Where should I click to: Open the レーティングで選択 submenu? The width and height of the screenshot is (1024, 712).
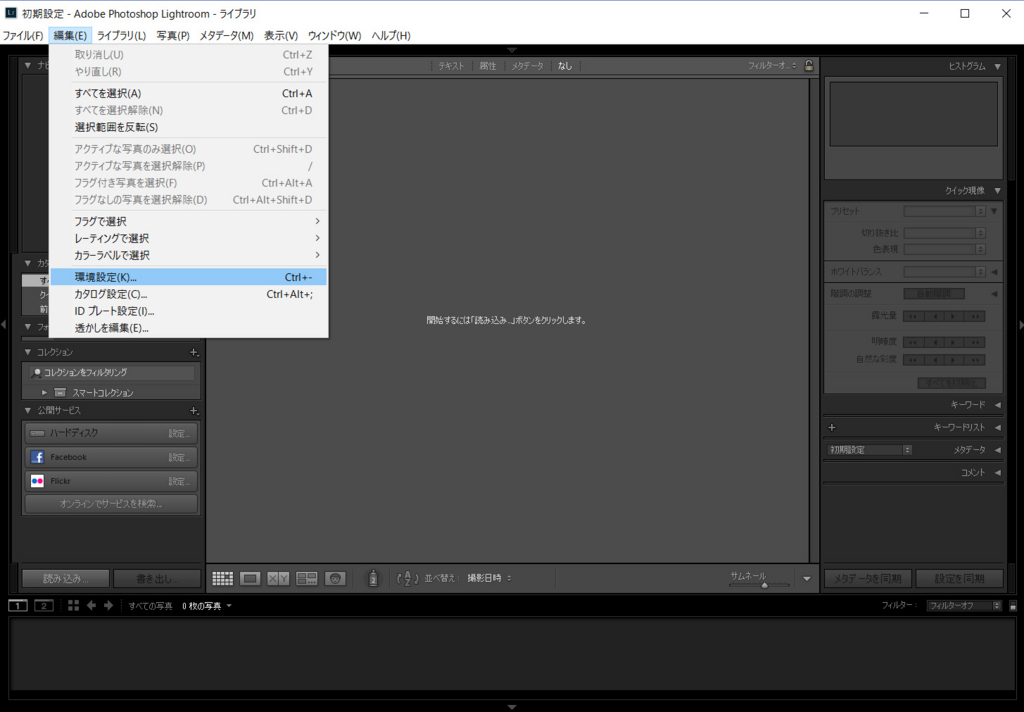(x=188, y=238)
